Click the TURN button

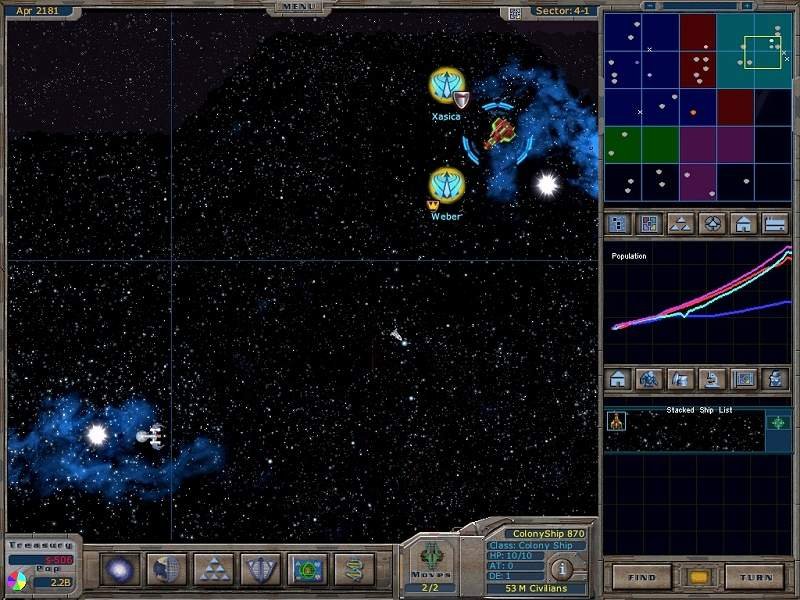coord(756,578)
